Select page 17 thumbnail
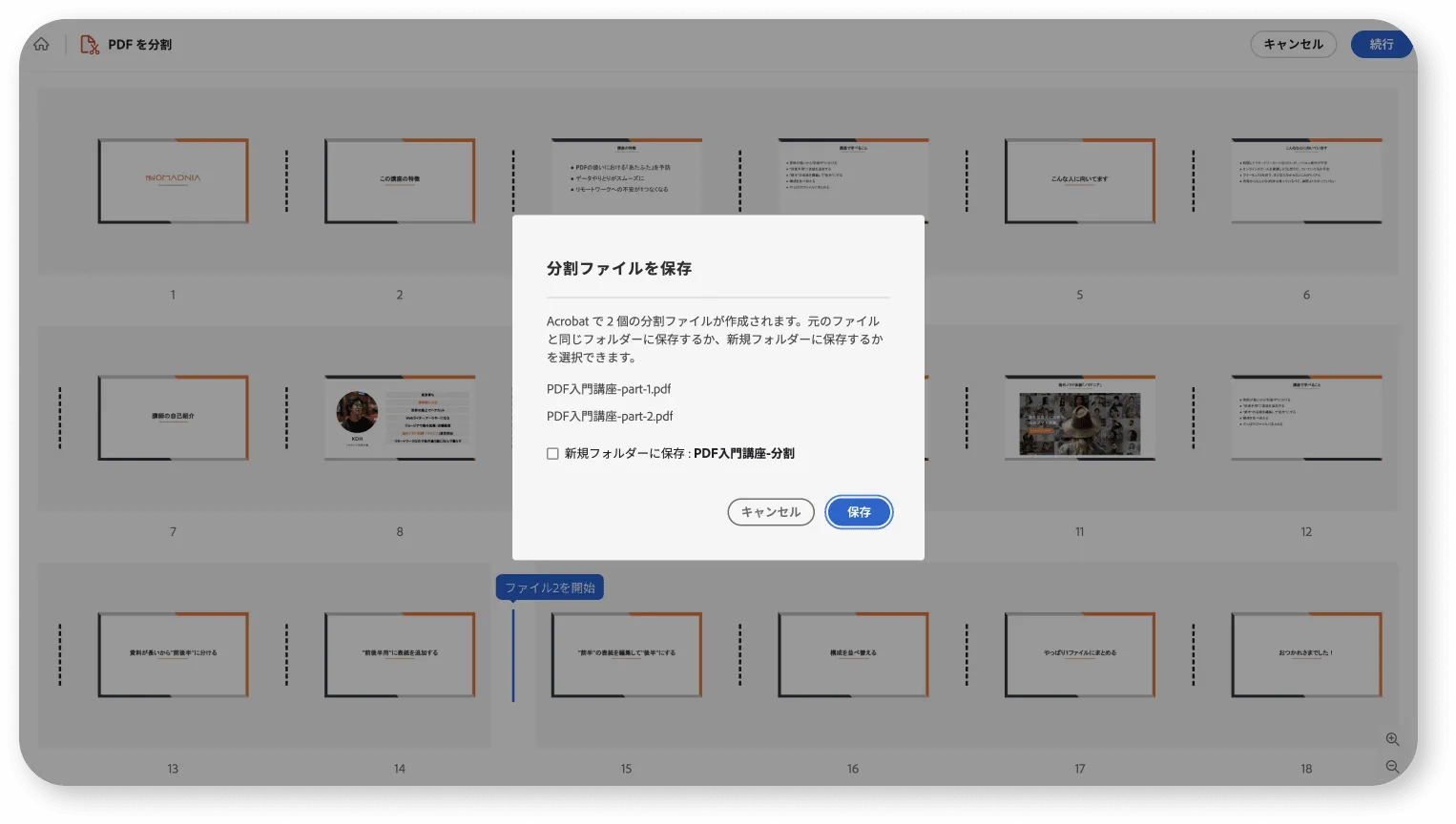Screen dimensions: 1456x824 tap(1079, 654)
